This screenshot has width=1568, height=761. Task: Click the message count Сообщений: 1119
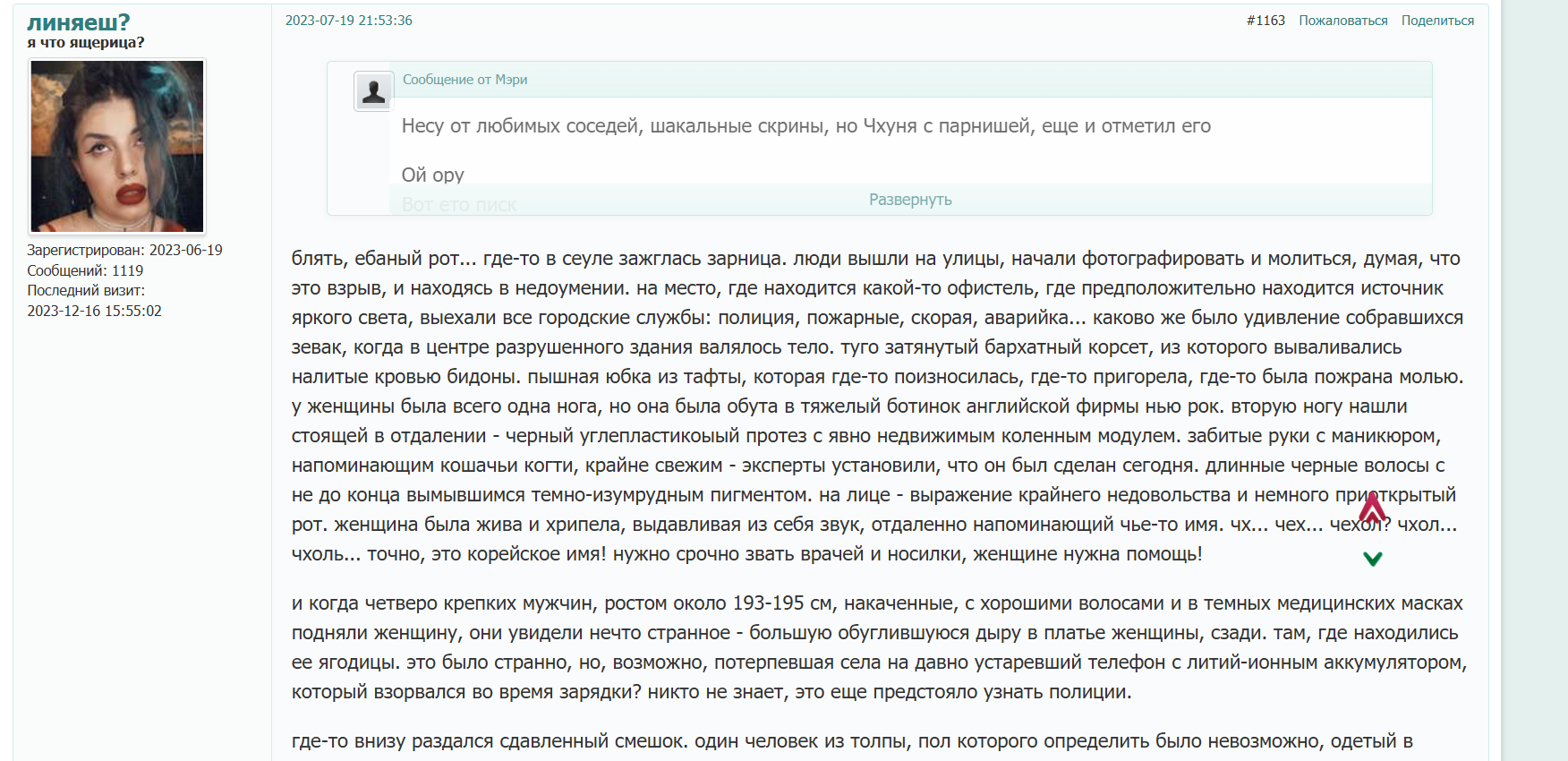click(x=85, y=270)
